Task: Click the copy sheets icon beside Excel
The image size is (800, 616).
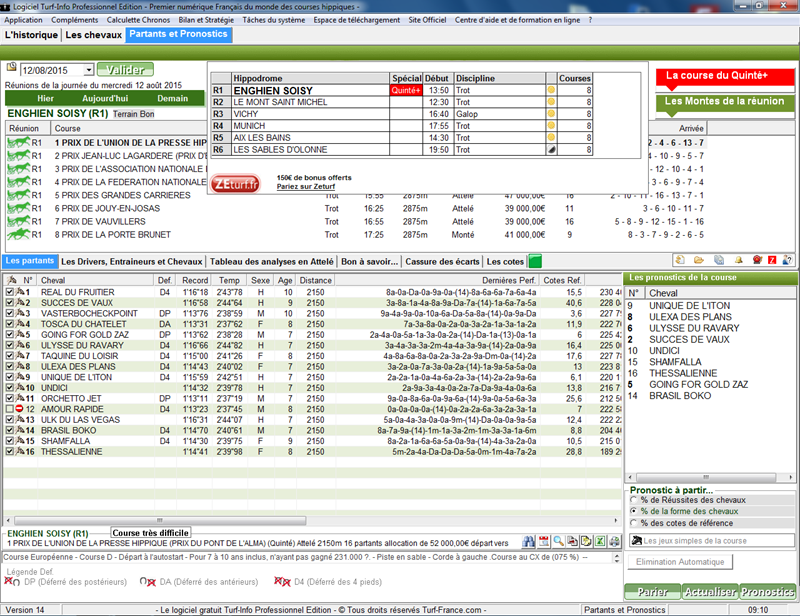Action: (x=586, y=541)
